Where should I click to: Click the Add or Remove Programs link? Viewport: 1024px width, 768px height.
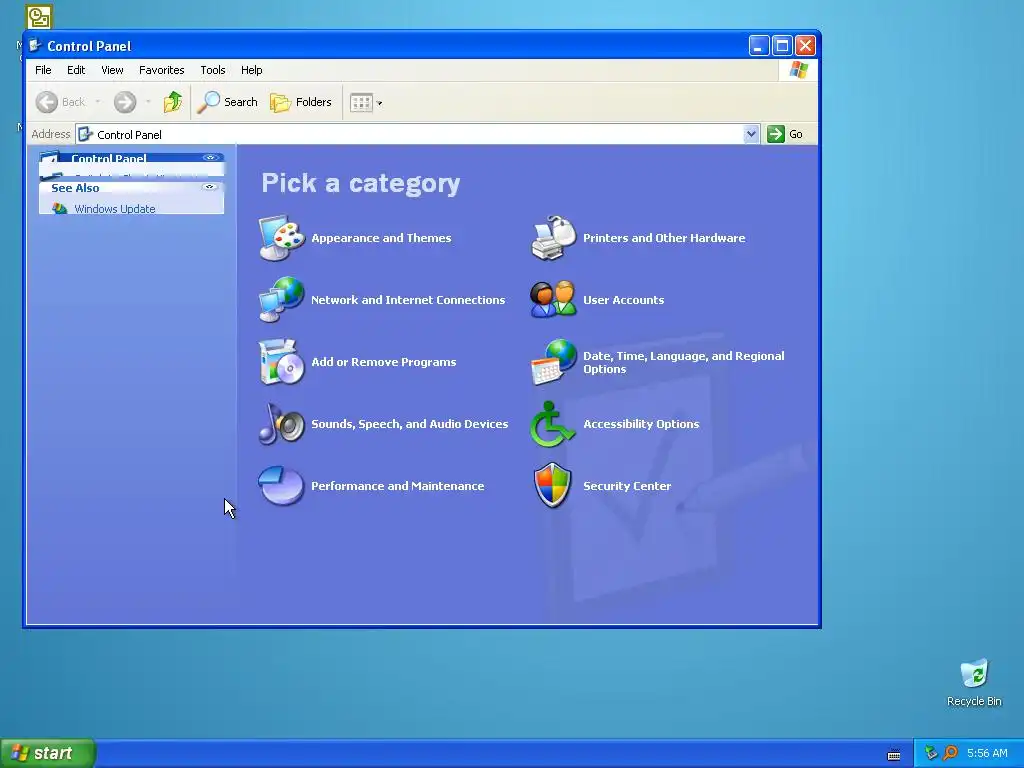coord(384,362)
